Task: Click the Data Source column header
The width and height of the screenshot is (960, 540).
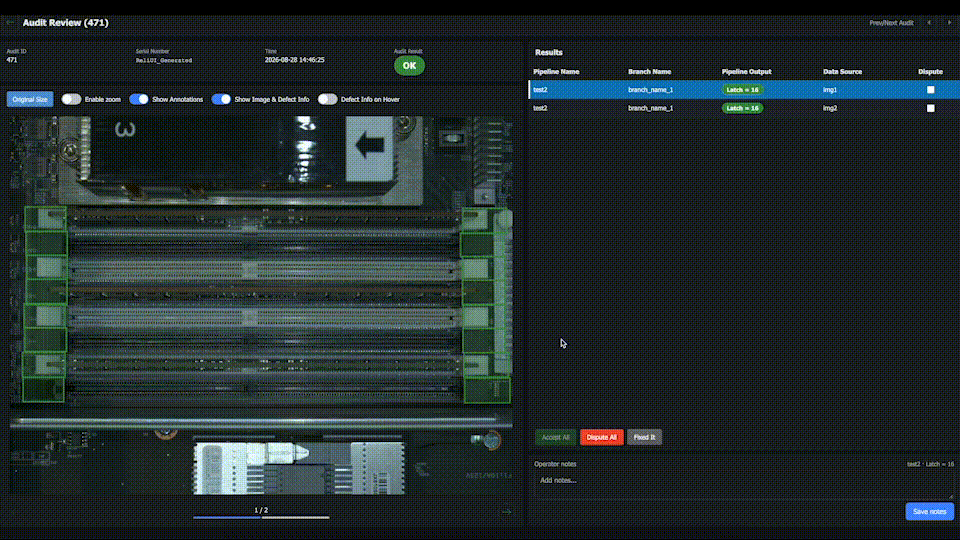Action: tap(842, 72)
